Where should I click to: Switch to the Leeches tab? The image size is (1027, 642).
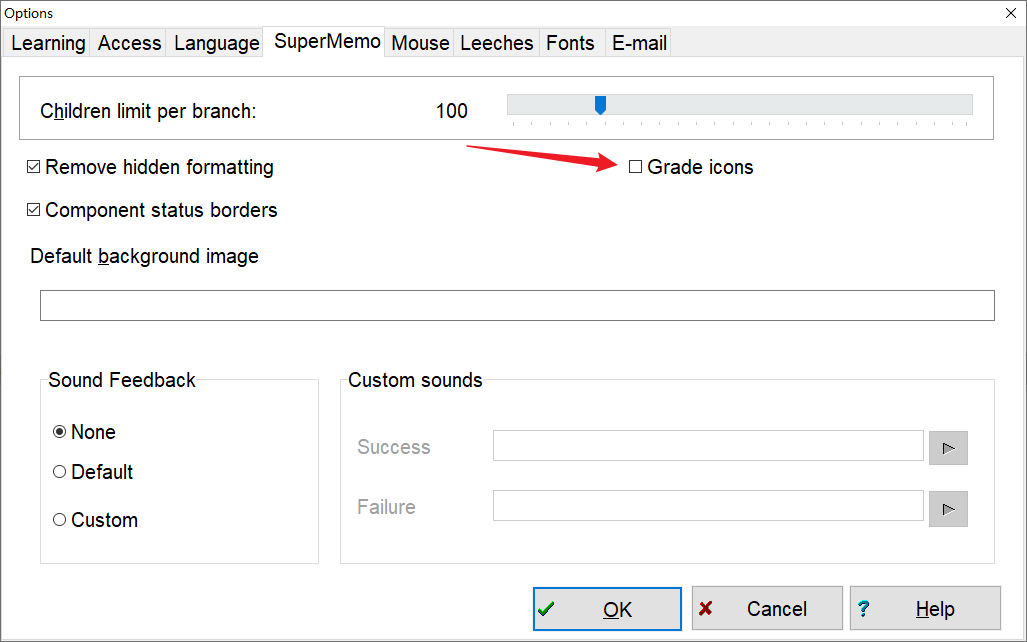[497, 43]
